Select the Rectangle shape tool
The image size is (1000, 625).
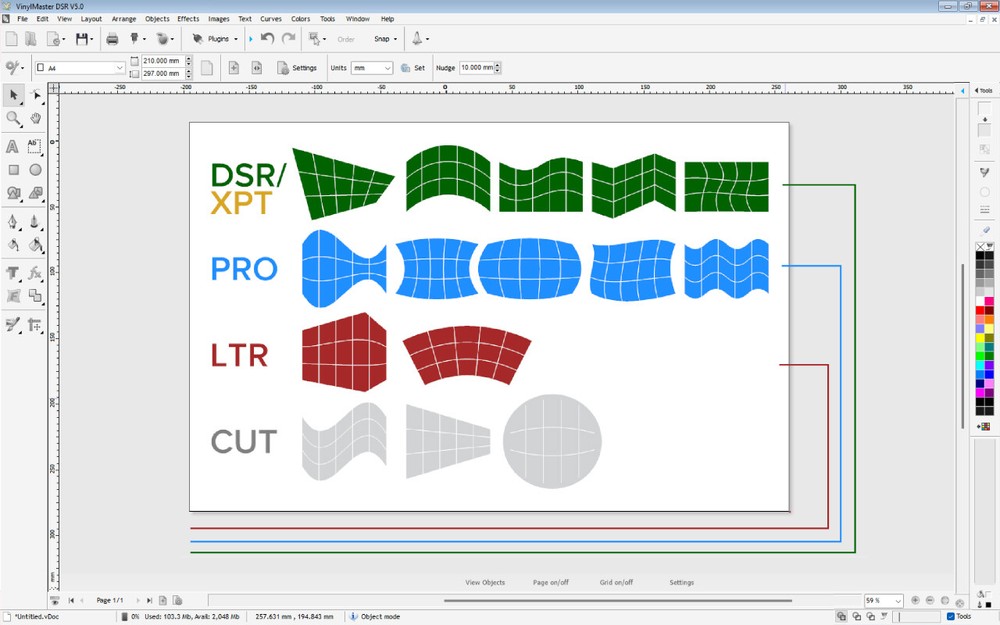click(x=12, y=170)
